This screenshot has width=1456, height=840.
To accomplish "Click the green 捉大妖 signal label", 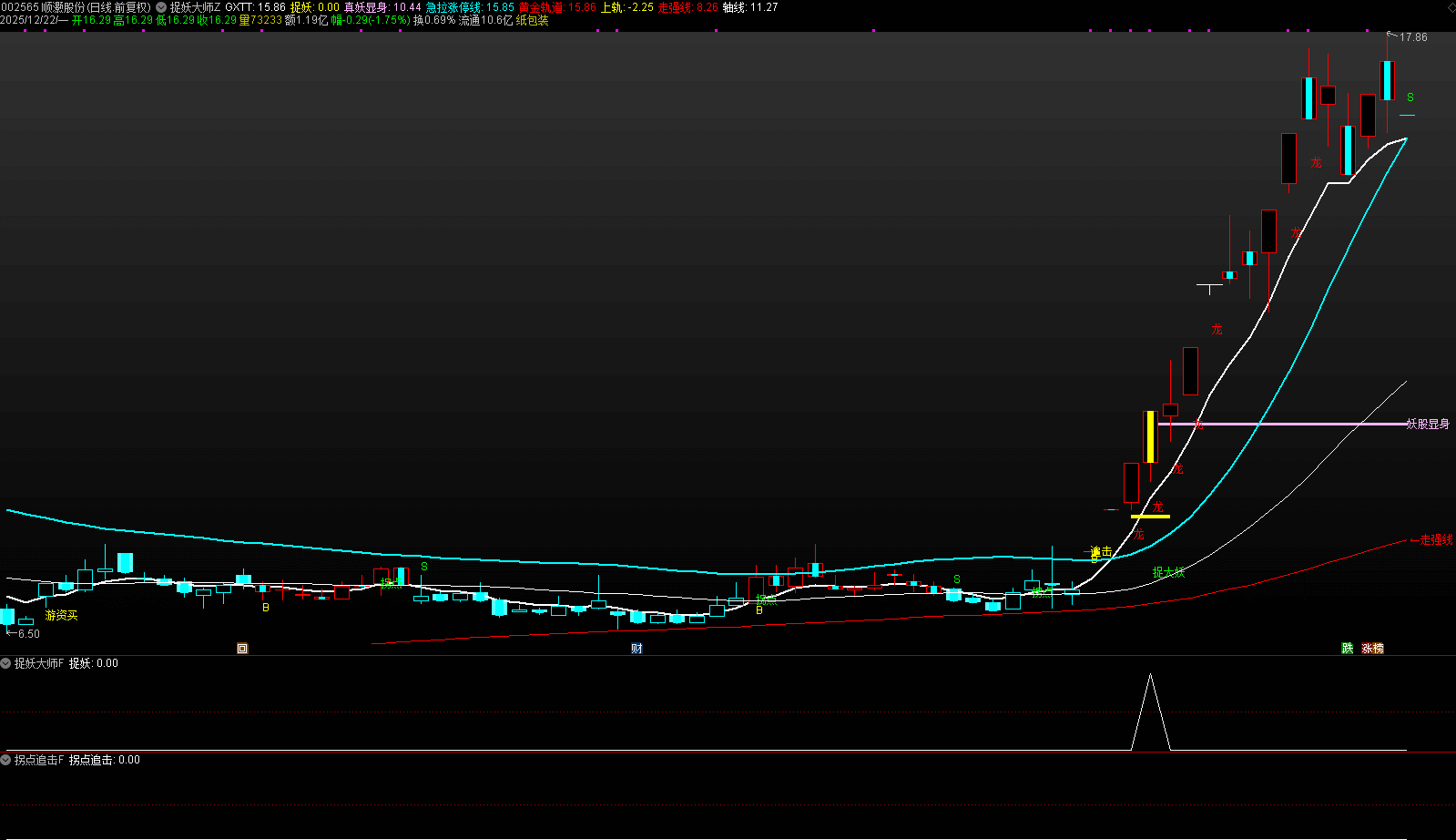I will click(1168, 572).
